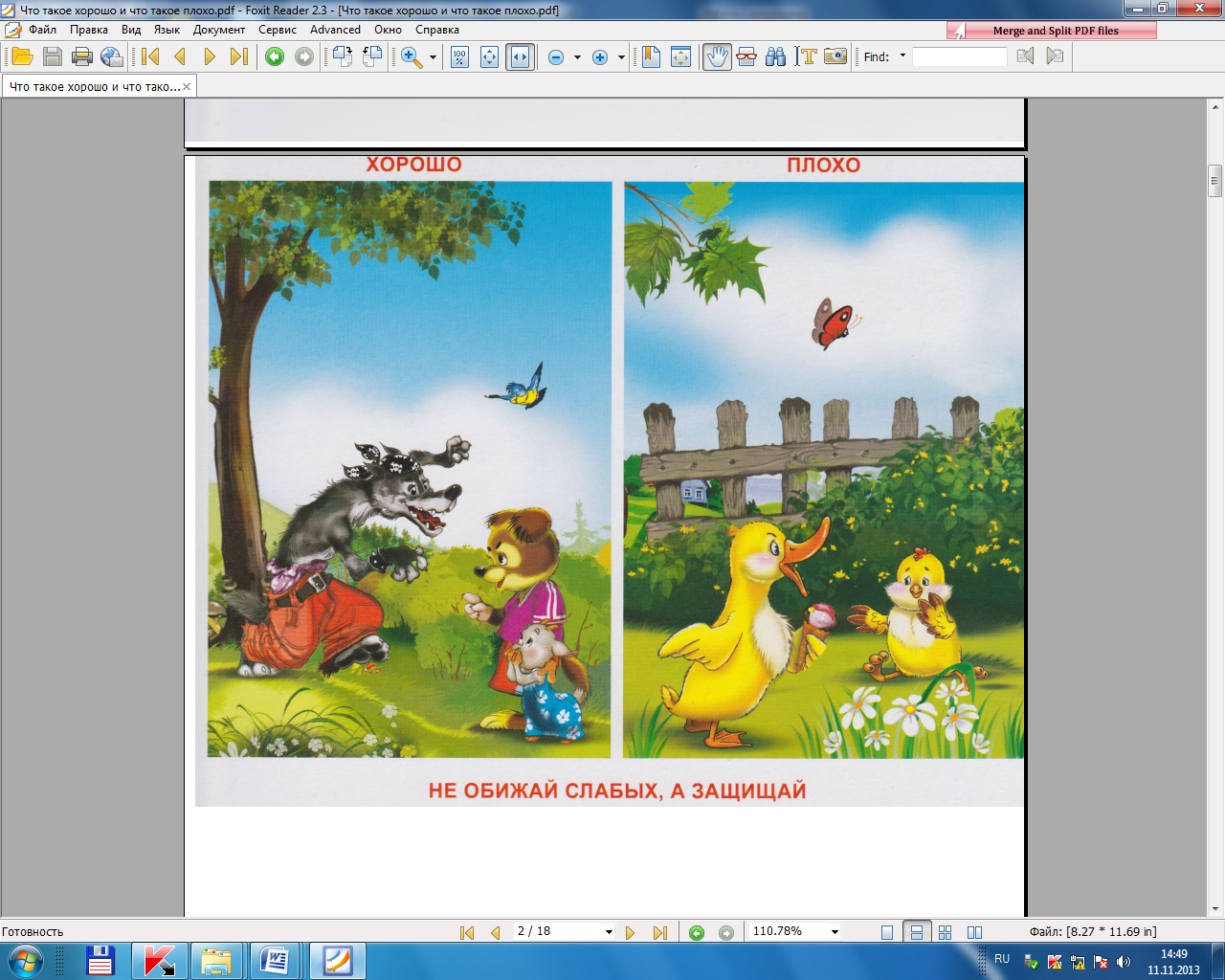
Task: Click the Zoom In plus button
Action: point(600,57)
